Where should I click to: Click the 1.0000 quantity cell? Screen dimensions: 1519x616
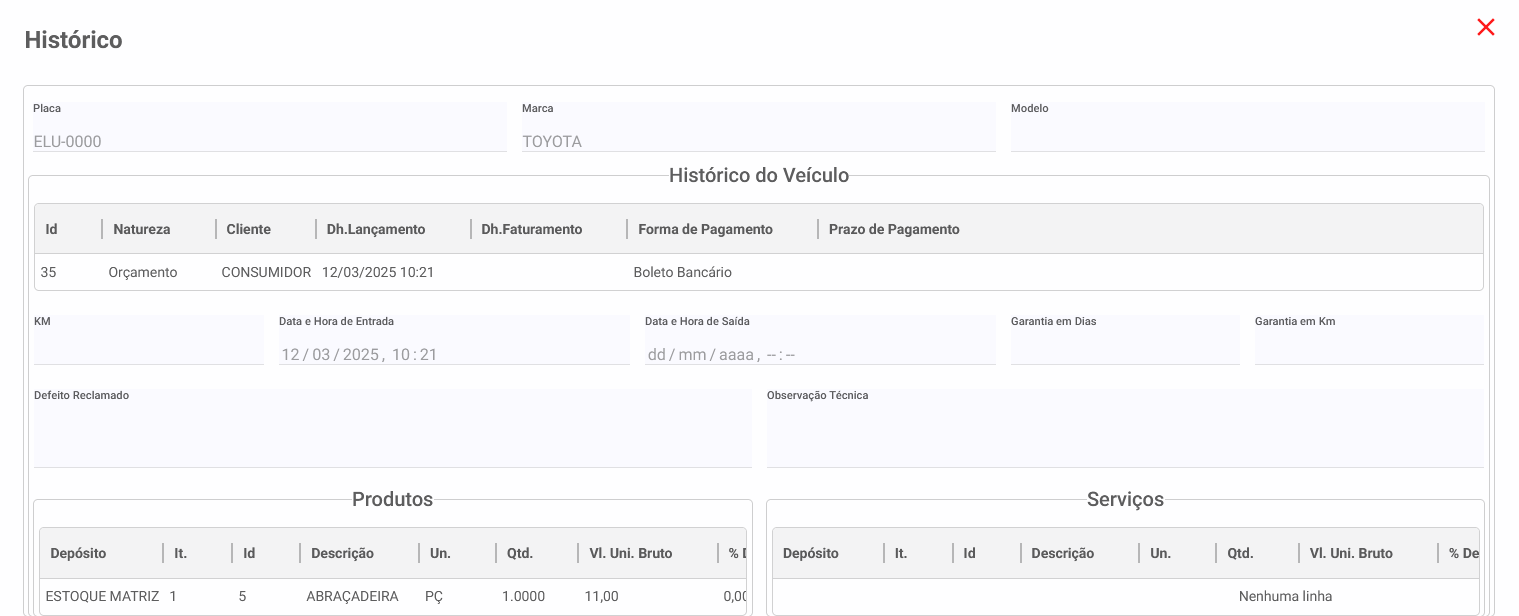click(x=523, y=596)
